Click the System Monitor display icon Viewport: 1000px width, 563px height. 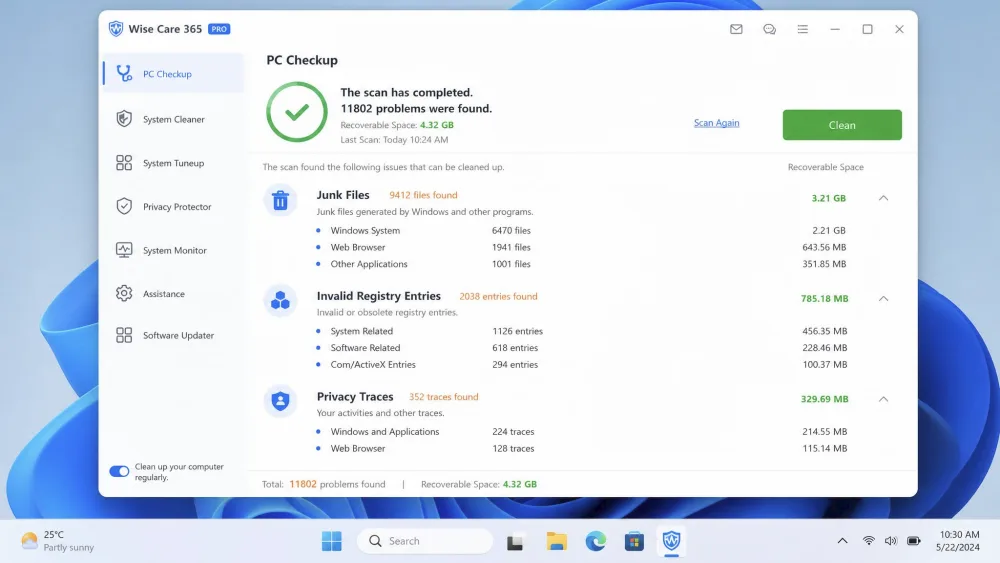pyautogui.click(x=124, y=250)
